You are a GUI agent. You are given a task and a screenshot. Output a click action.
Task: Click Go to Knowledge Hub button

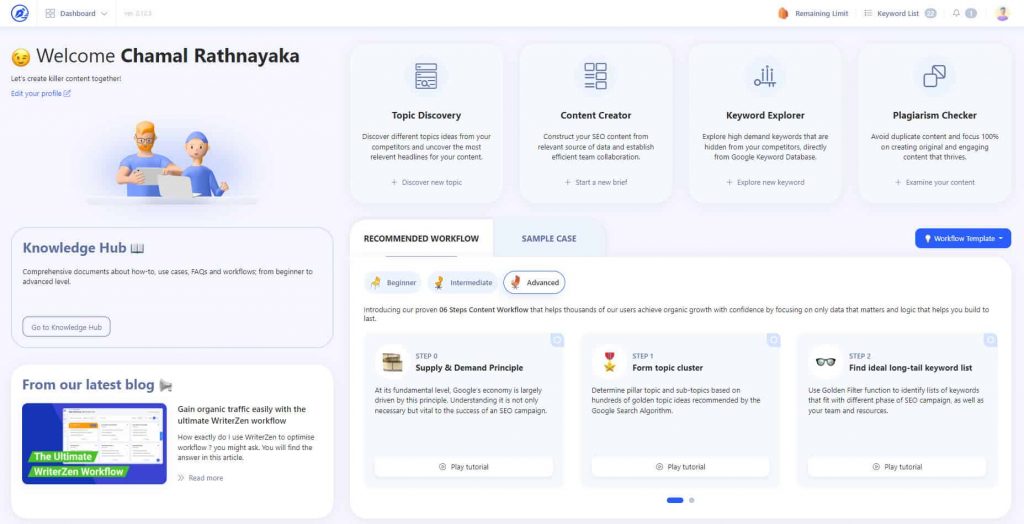(x=67, y=327)
